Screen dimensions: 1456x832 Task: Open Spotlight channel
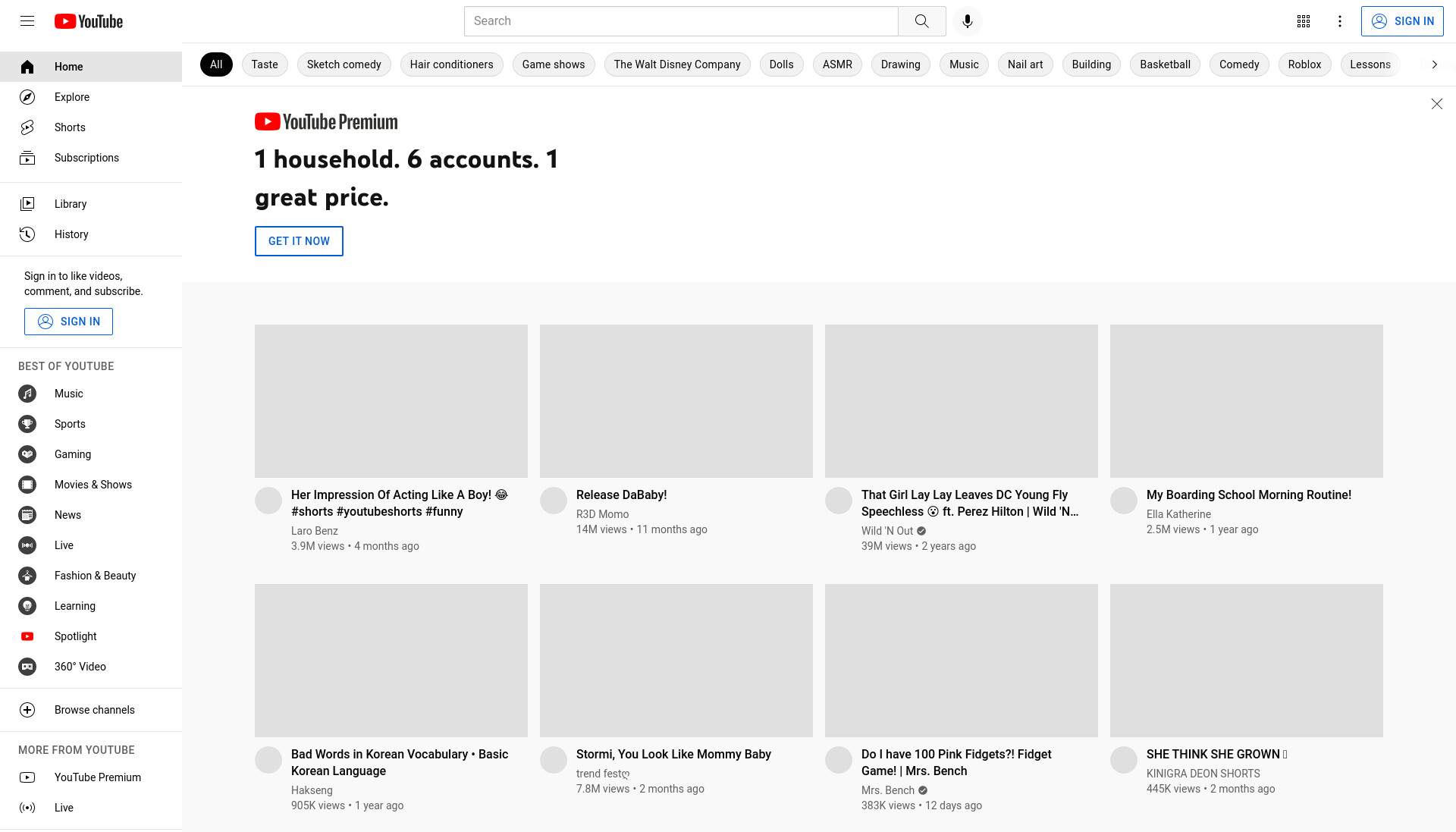[91, 636]
